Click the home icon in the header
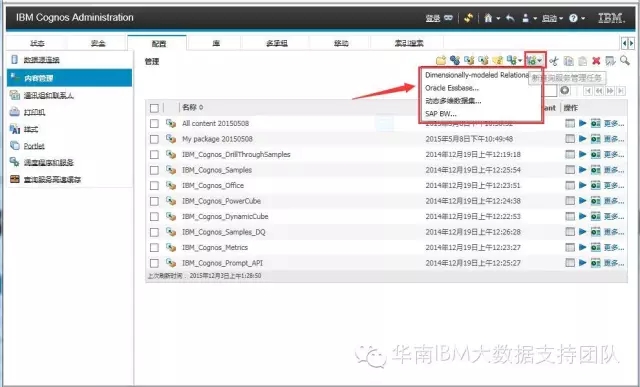The image size is (640, 387). [488, 18]
